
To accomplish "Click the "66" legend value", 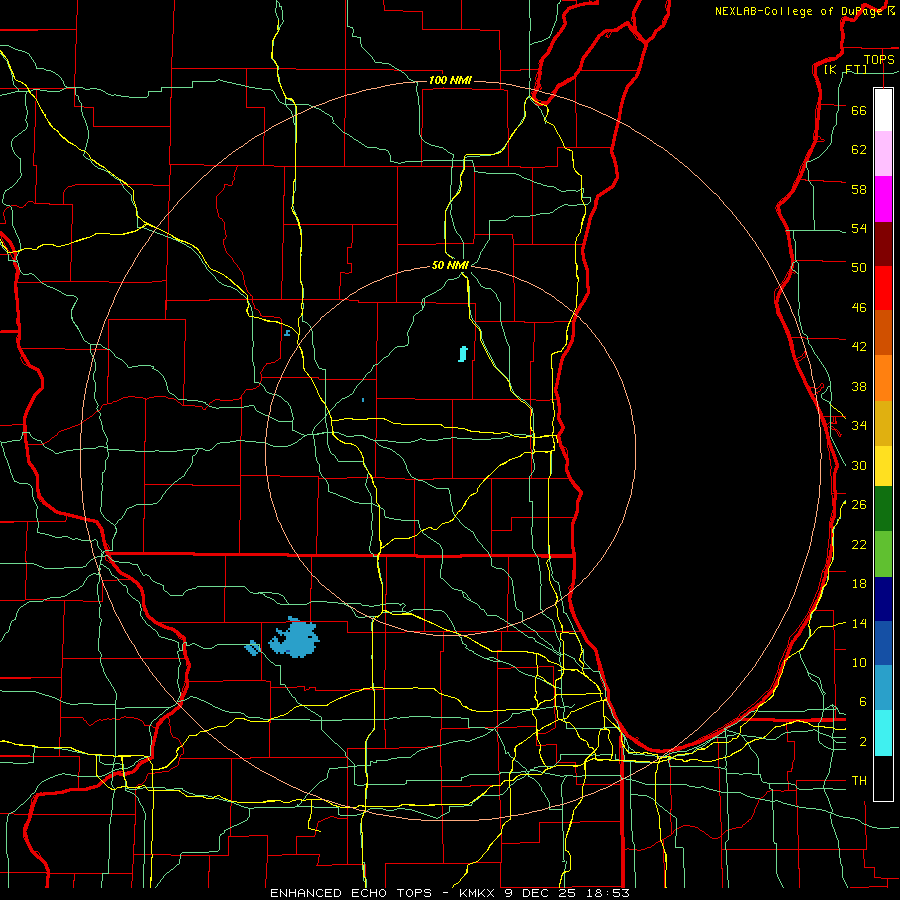I will [x=859, y=110].
